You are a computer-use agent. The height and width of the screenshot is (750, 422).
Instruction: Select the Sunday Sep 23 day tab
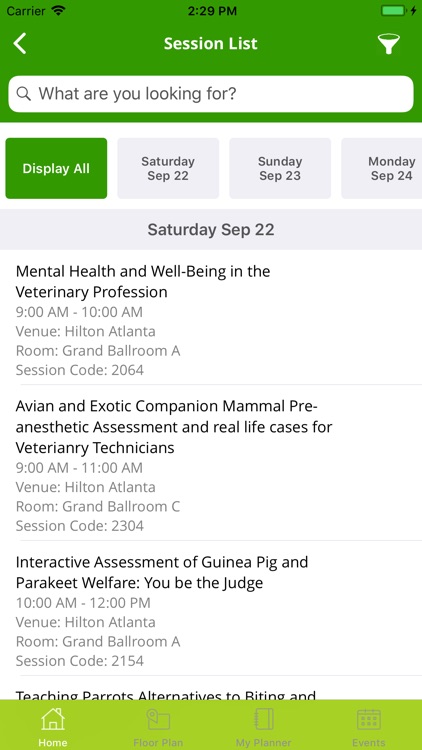[280, 168]
